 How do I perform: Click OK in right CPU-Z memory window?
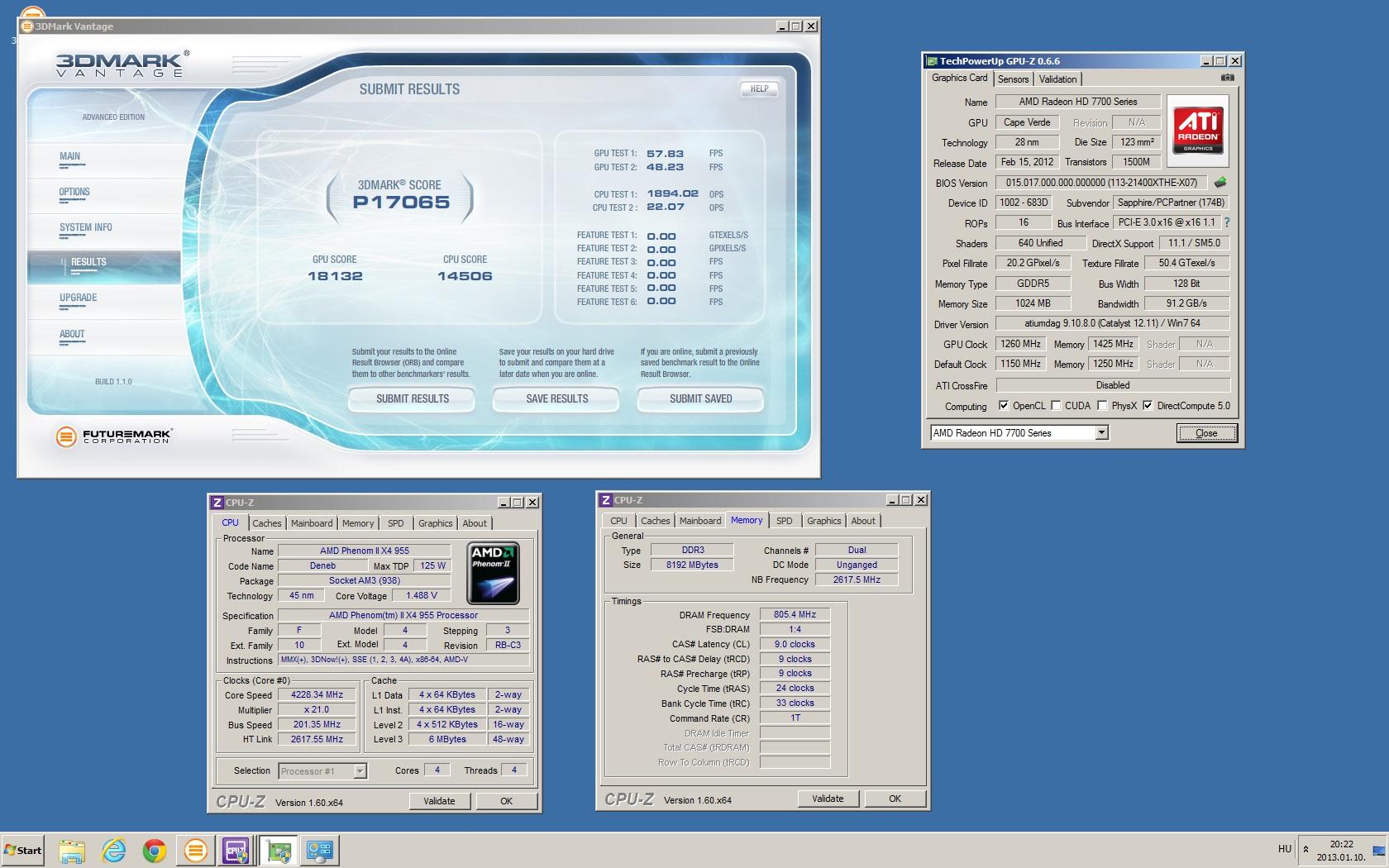[x=895, y=799]
